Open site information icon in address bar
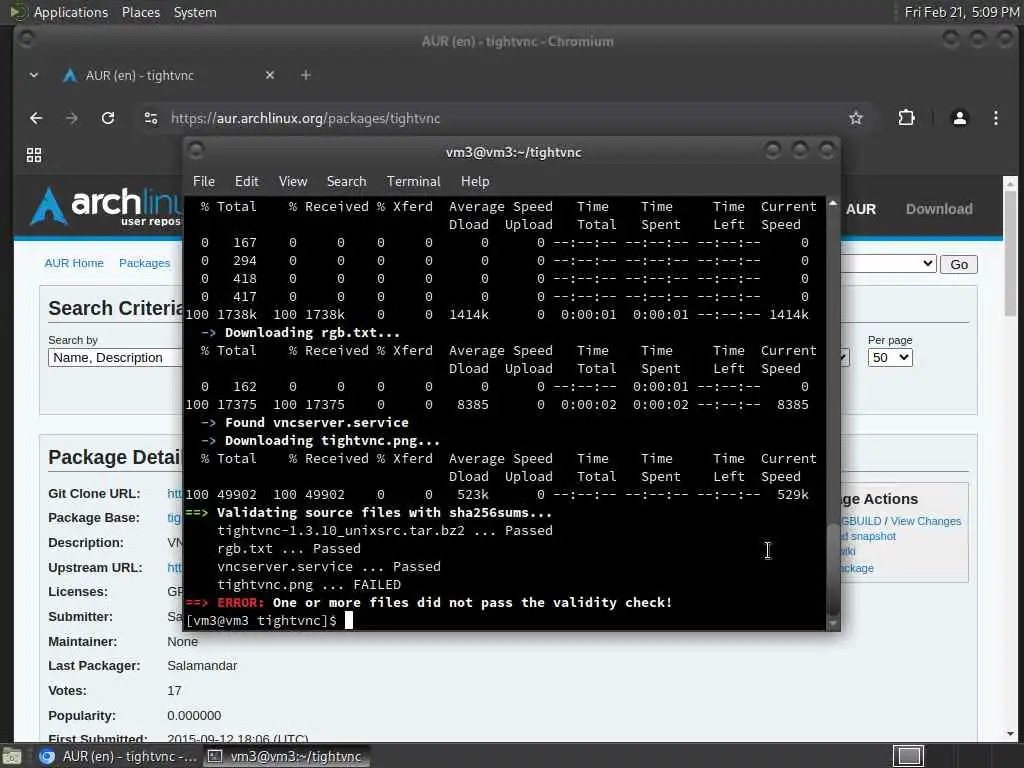This screenshot has width=1024, height=768. pos(151,118)
